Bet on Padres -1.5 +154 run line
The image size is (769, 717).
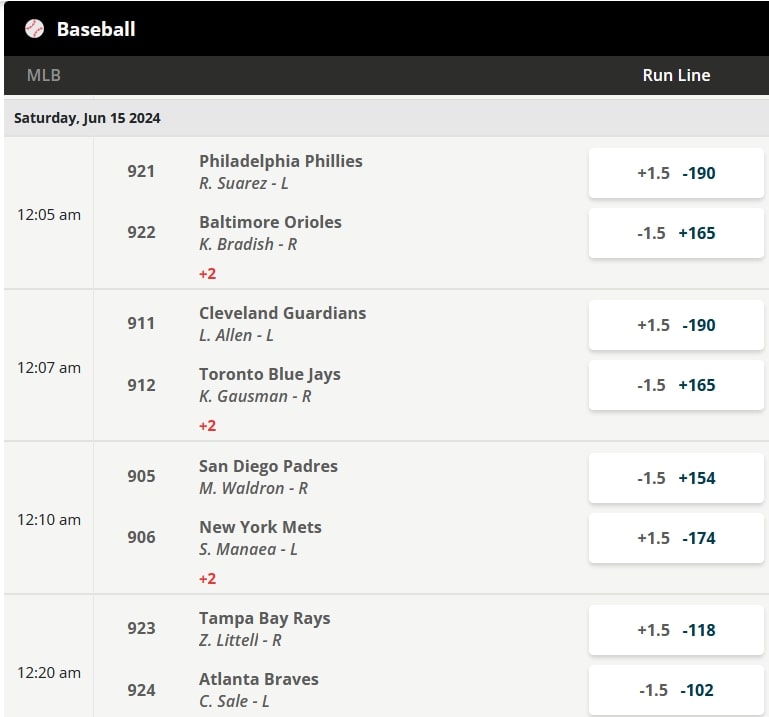click(676, 478)
